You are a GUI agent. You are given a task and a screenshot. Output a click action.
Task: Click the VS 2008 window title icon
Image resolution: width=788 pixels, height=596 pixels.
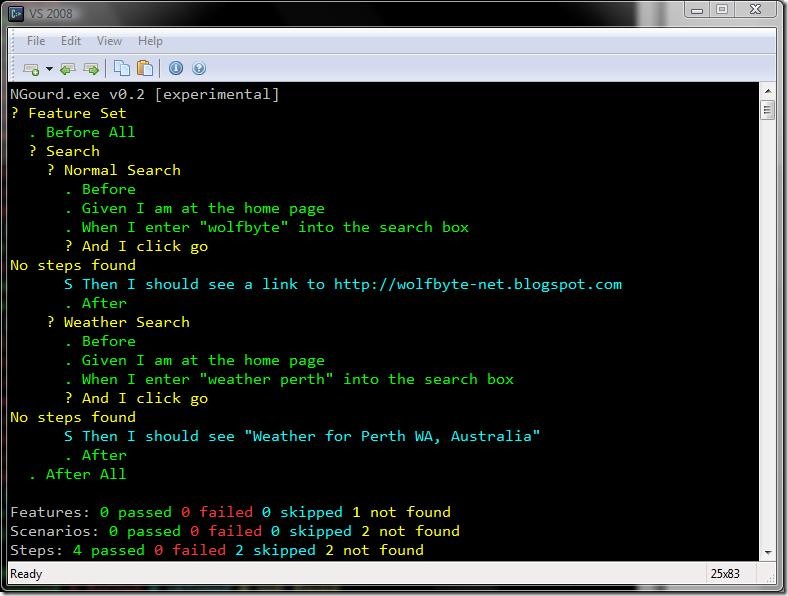coord(16,14)
